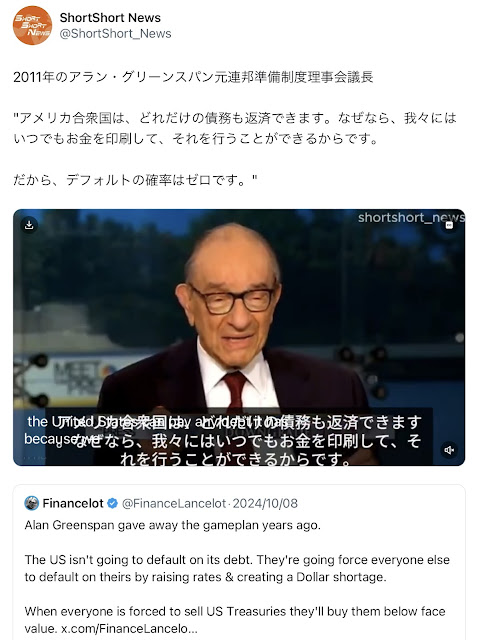The image size is (484, 640).
Task: Open the @FinanceLancelot handle link
Action: click(174, 503)
